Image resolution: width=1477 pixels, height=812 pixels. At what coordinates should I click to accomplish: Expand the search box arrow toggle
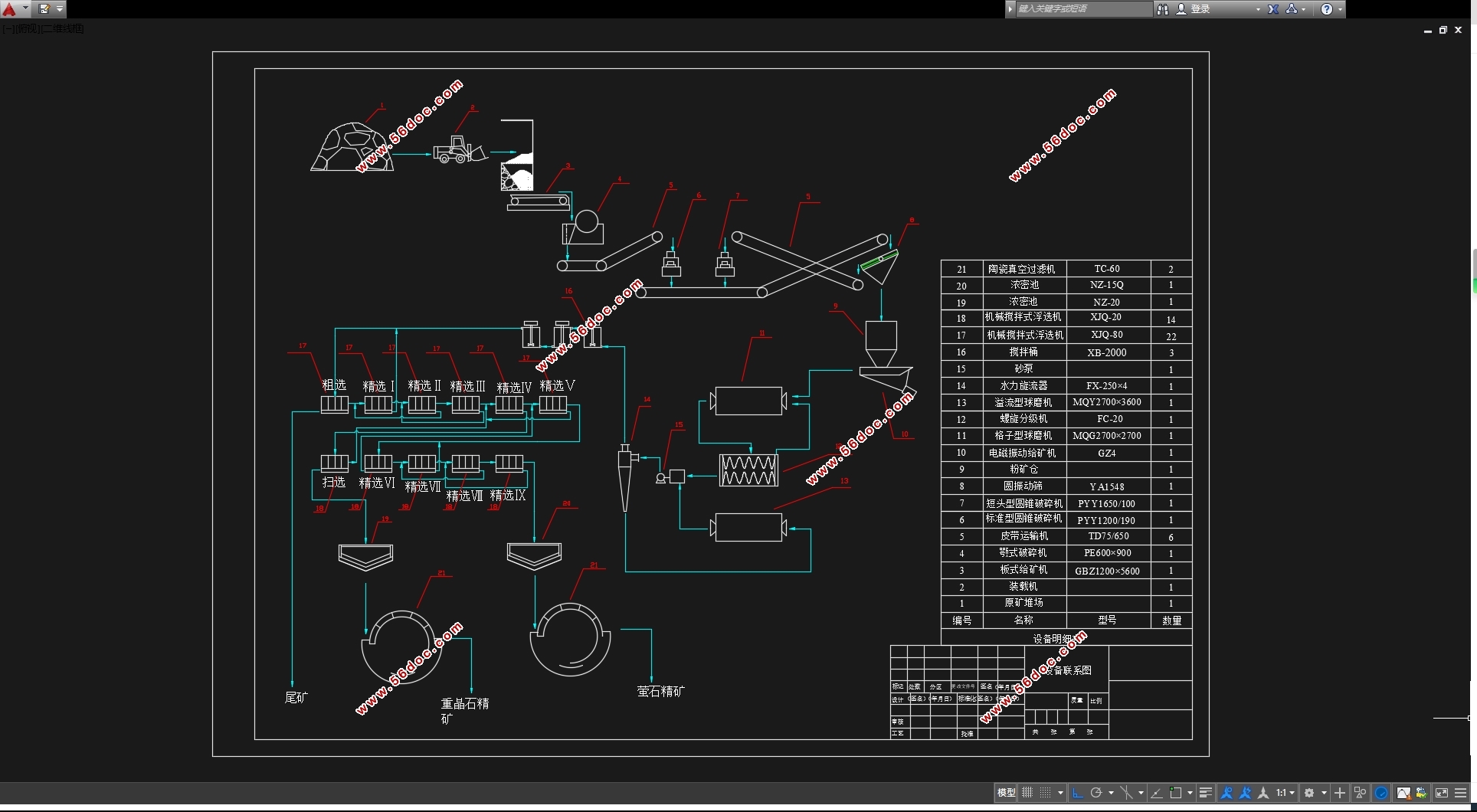[1010, 9]
